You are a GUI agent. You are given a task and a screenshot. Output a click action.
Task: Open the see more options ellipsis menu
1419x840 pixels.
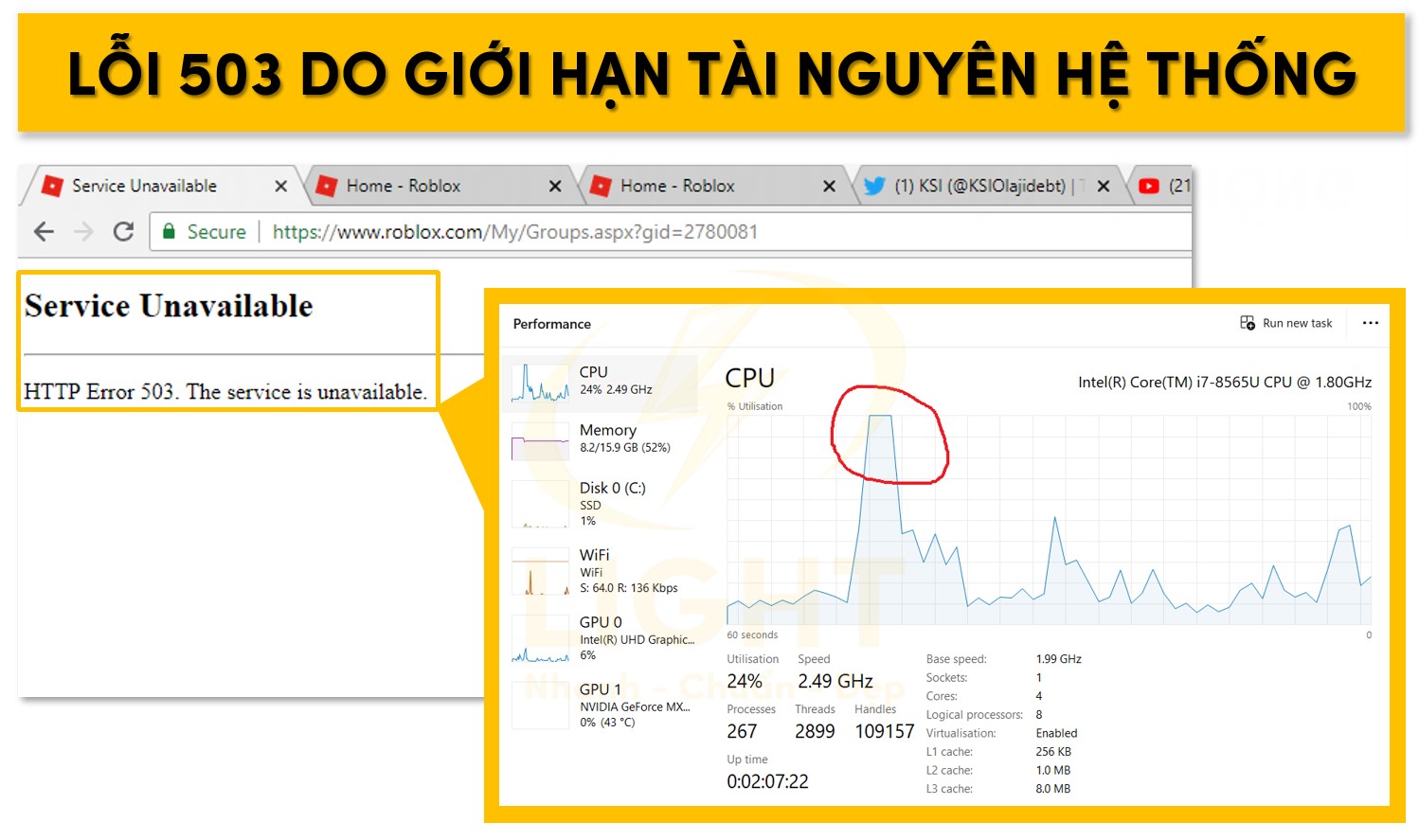(x=1370, y=323)
